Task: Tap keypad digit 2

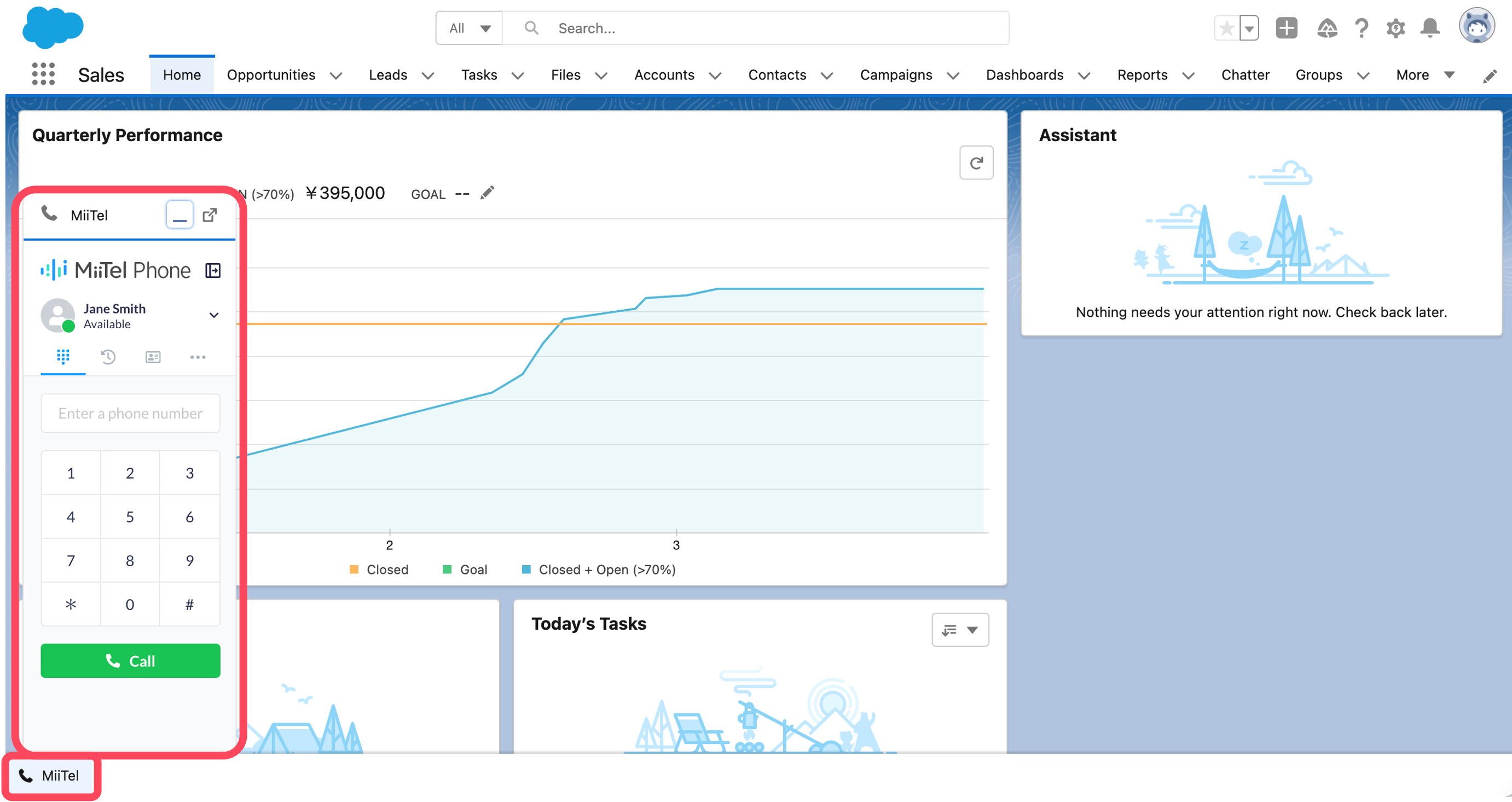Action: click(130, 473)
